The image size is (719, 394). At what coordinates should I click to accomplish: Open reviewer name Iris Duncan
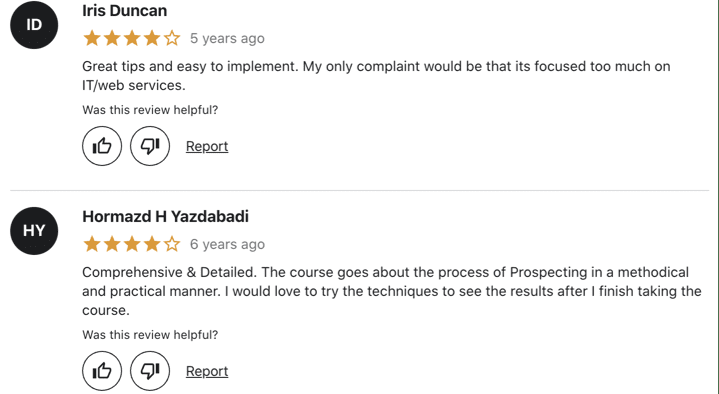[125, 11]
